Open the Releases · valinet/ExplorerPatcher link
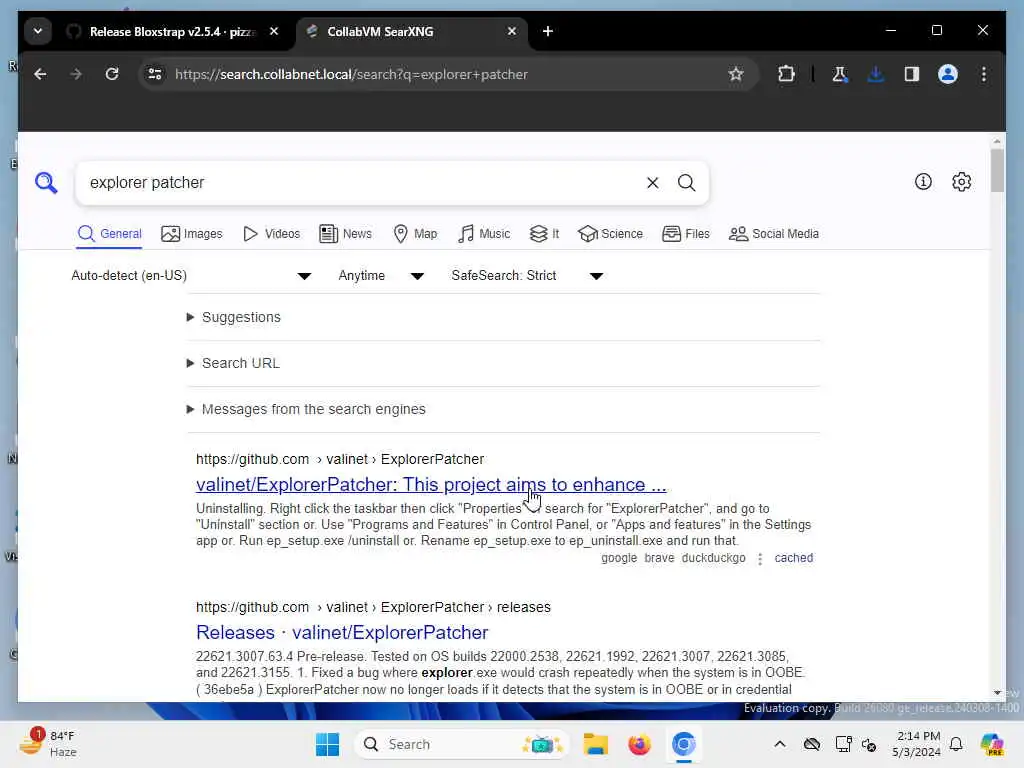The height and width of the screenshot is (768, 1024). pyautogui.click(x=342, y=633)
